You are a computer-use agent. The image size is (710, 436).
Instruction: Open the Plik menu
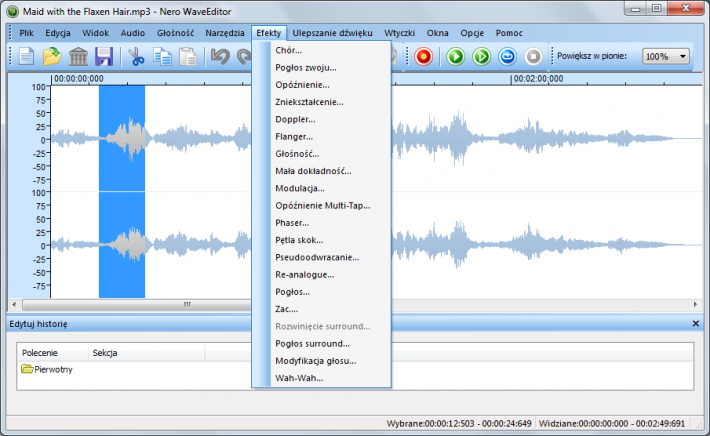(x=26, y=33)
